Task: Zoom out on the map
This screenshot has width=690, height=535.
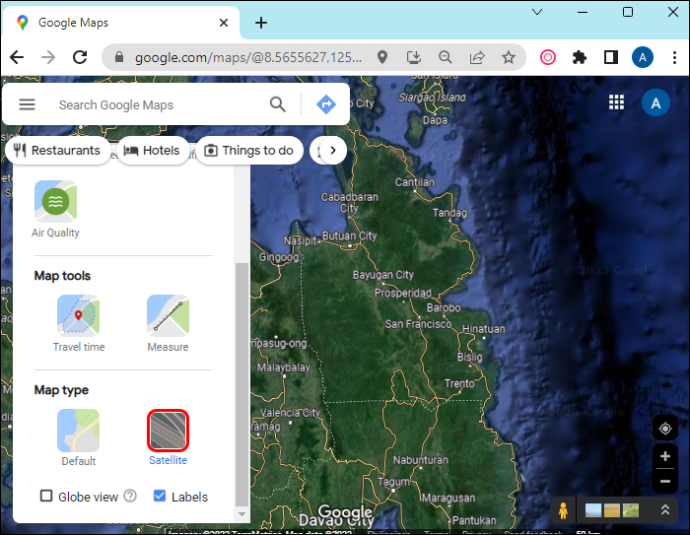Action: [665, 481]
